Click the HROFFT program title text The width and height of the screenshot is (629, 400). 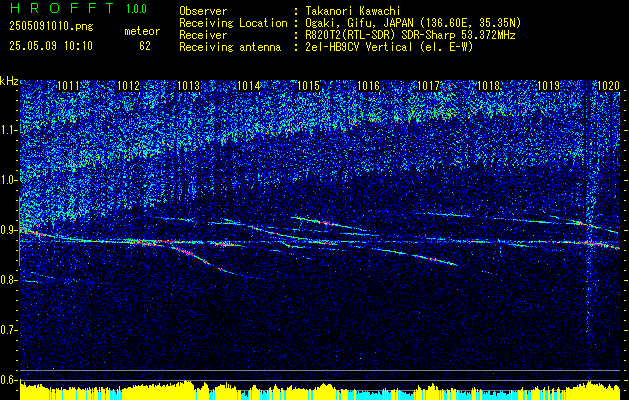pyautogui.click(x=62, y=8)
